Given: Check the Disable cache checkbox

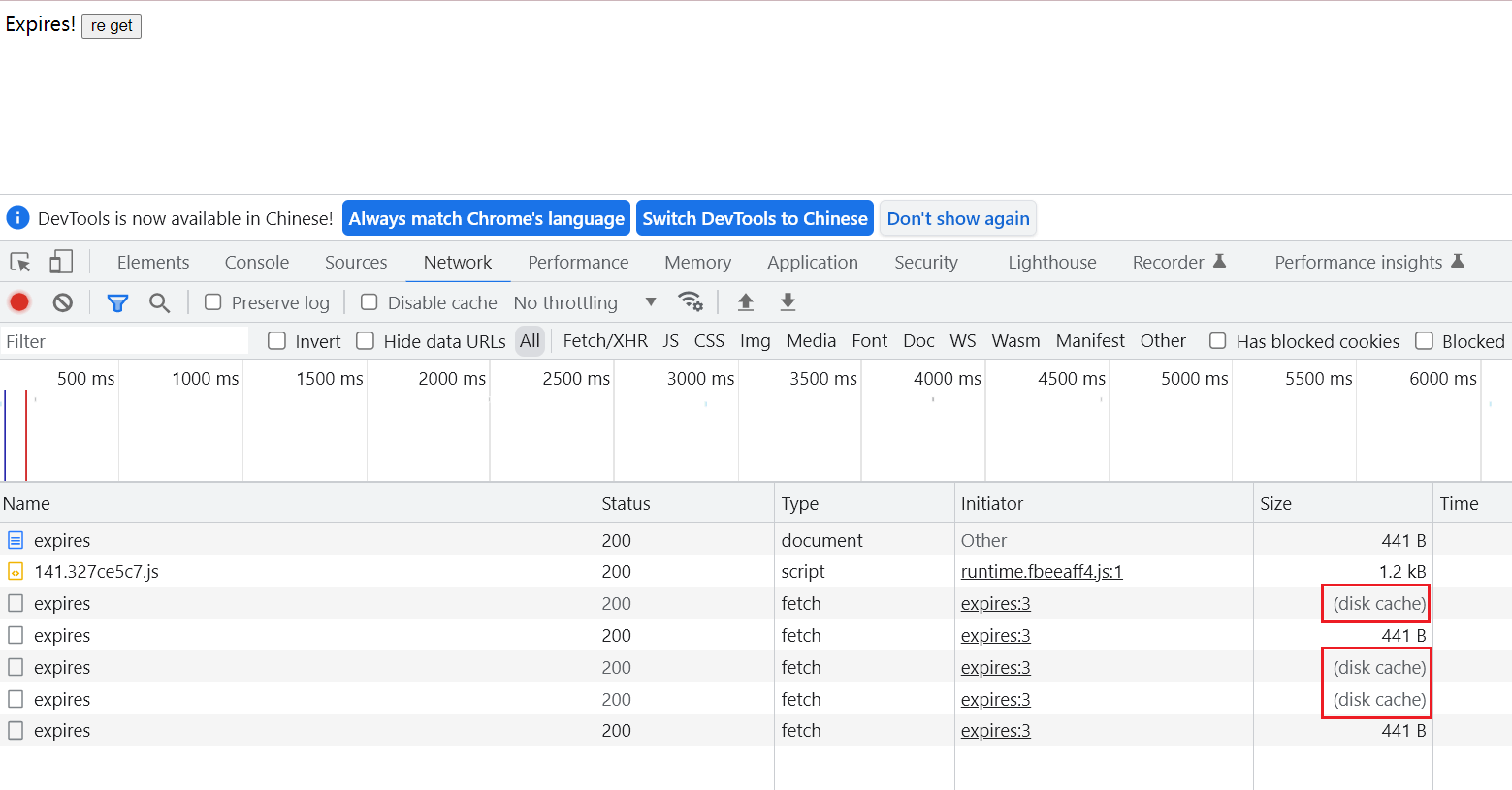Looking at the screenshot, I should coord(370,302).
